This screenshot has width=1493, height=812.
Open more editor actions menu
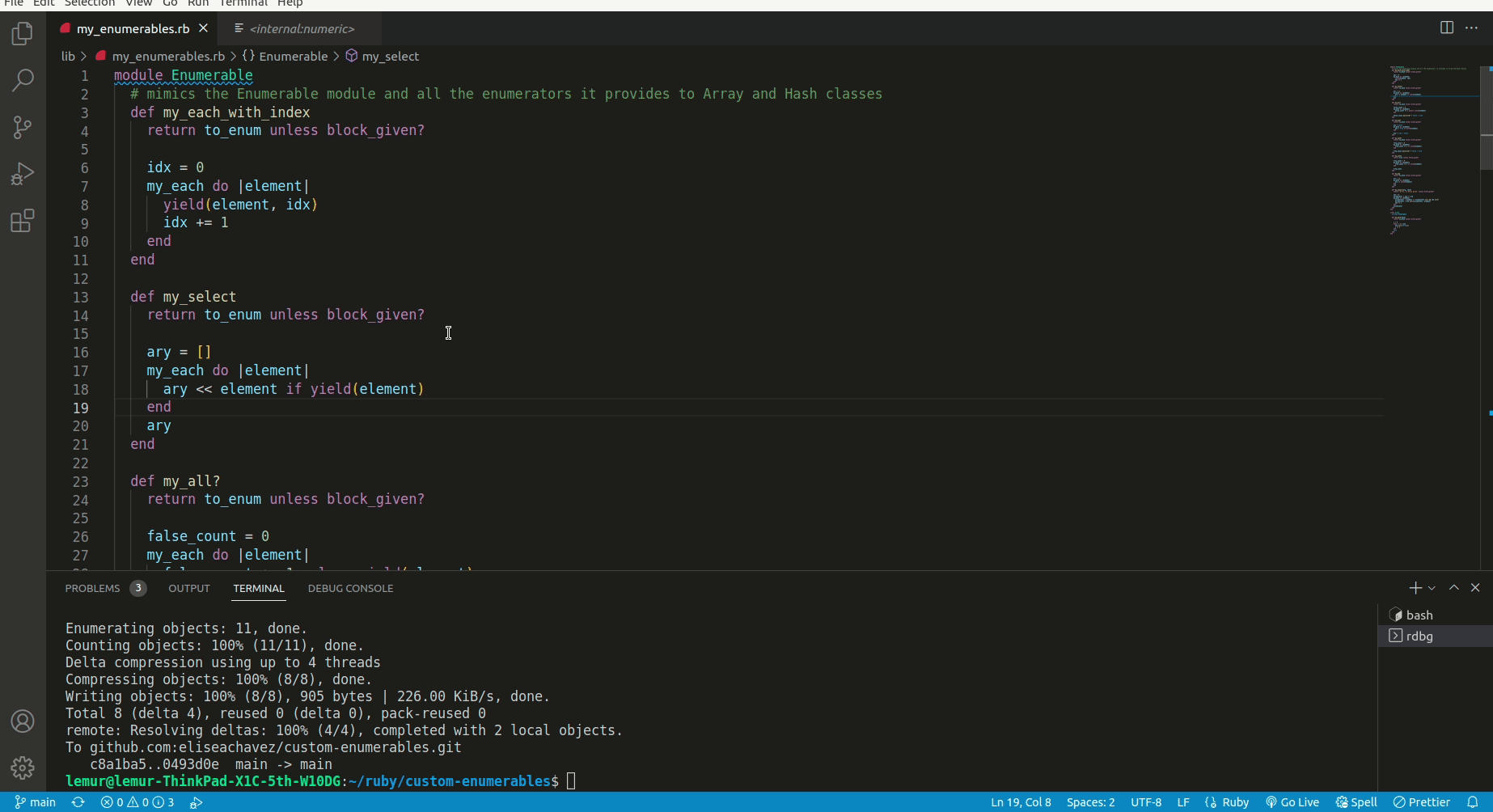(1472, 27)
